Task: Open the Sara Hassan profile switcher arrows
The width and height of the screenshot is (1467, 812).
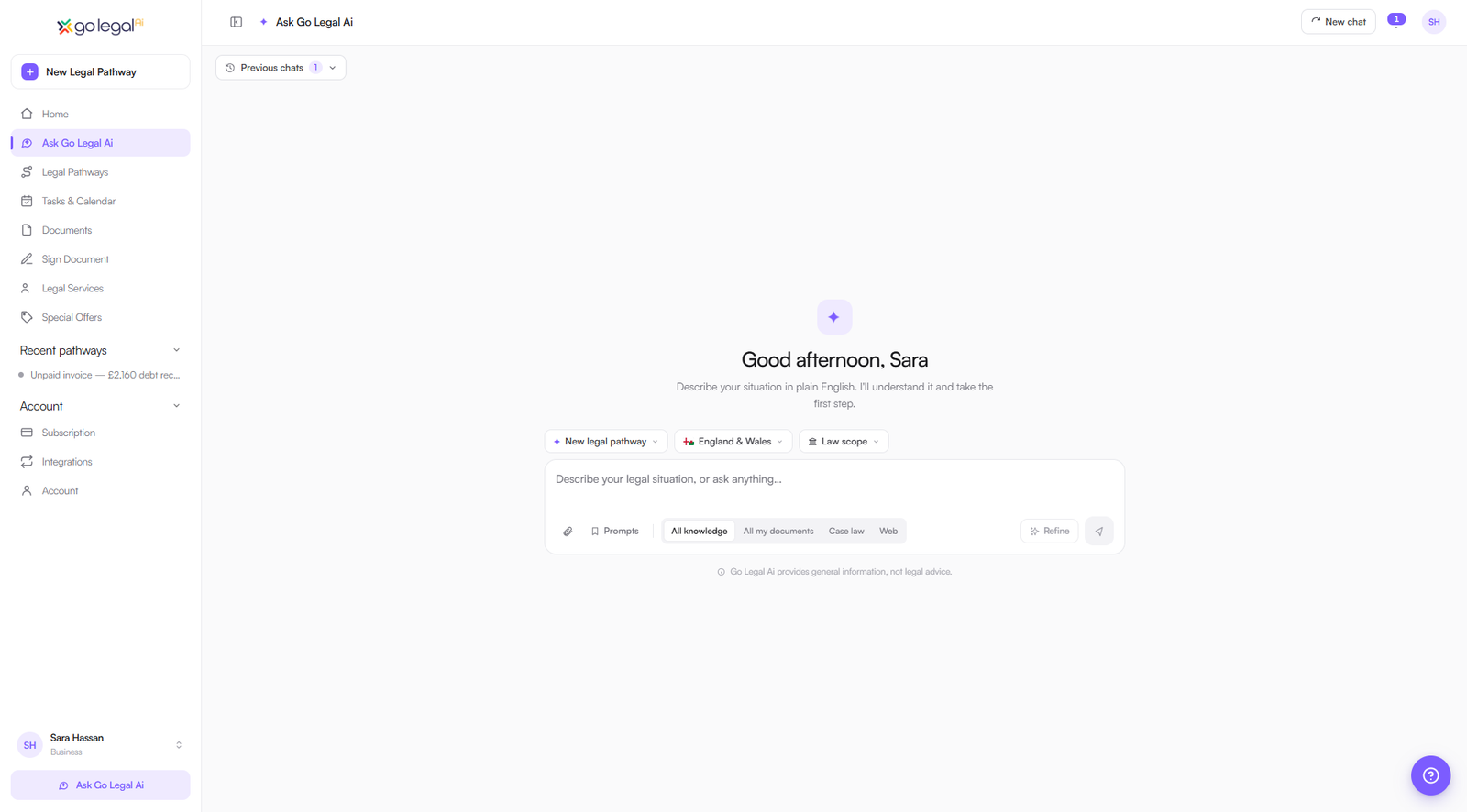Action: point(179,745)
